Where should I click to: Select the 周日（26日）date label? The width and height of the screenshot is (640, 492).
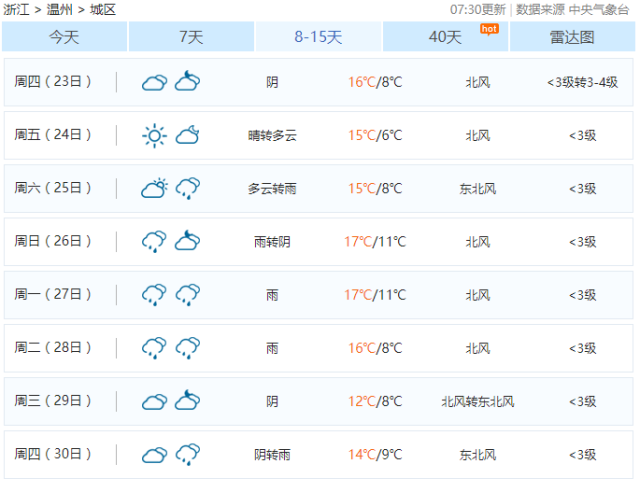pos(53,241)
